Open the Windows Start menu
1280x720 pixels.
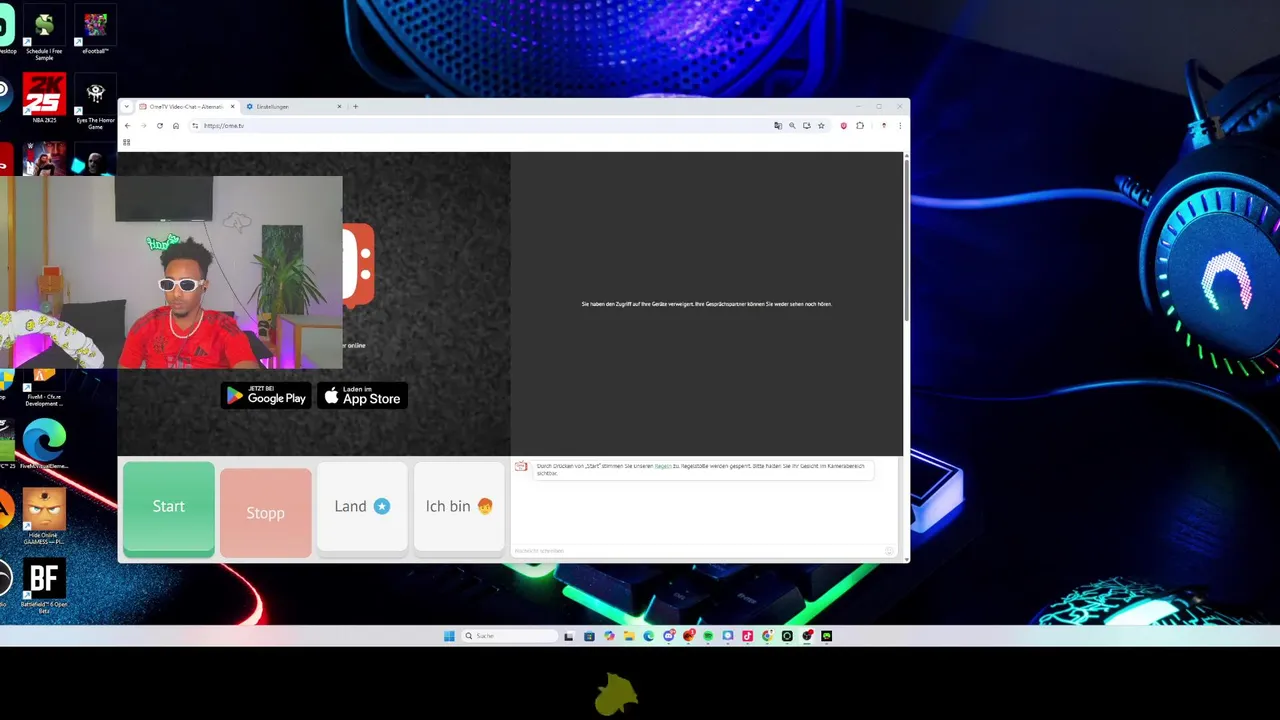[449, 636]
